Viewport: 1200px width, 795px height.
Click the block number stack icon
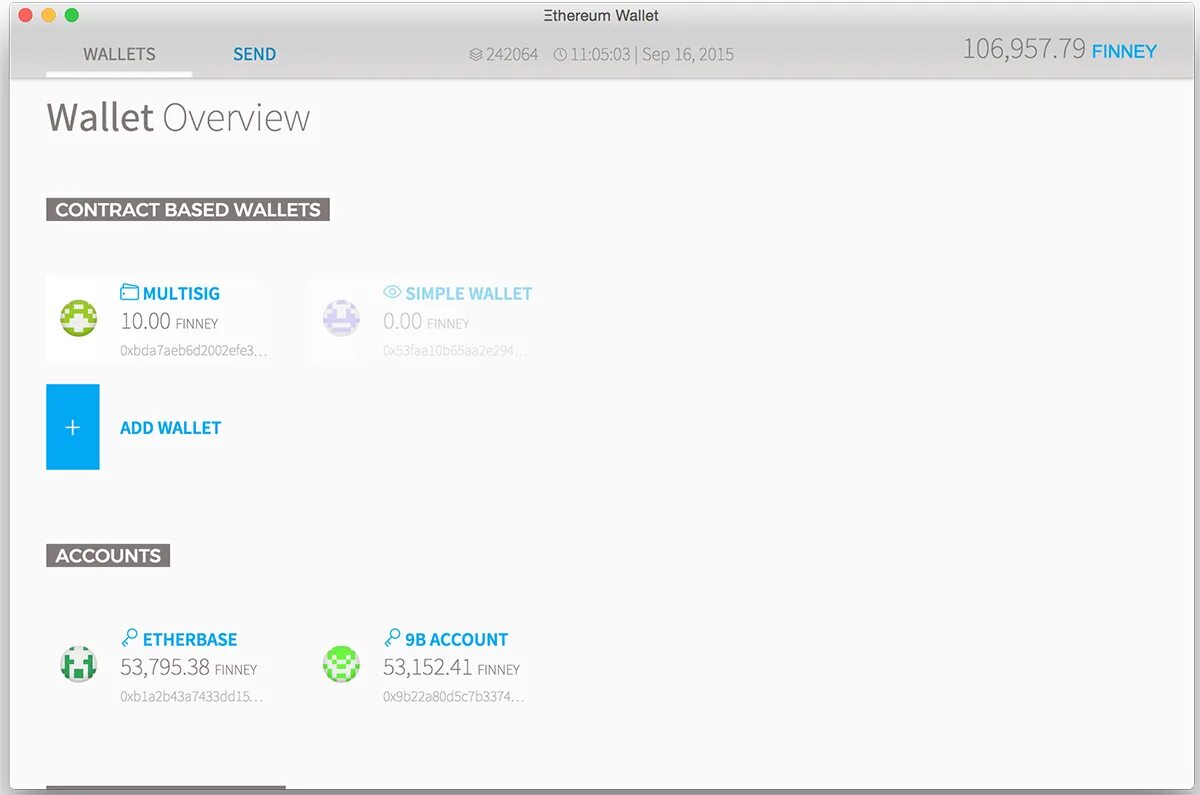(x=476, y=54)
